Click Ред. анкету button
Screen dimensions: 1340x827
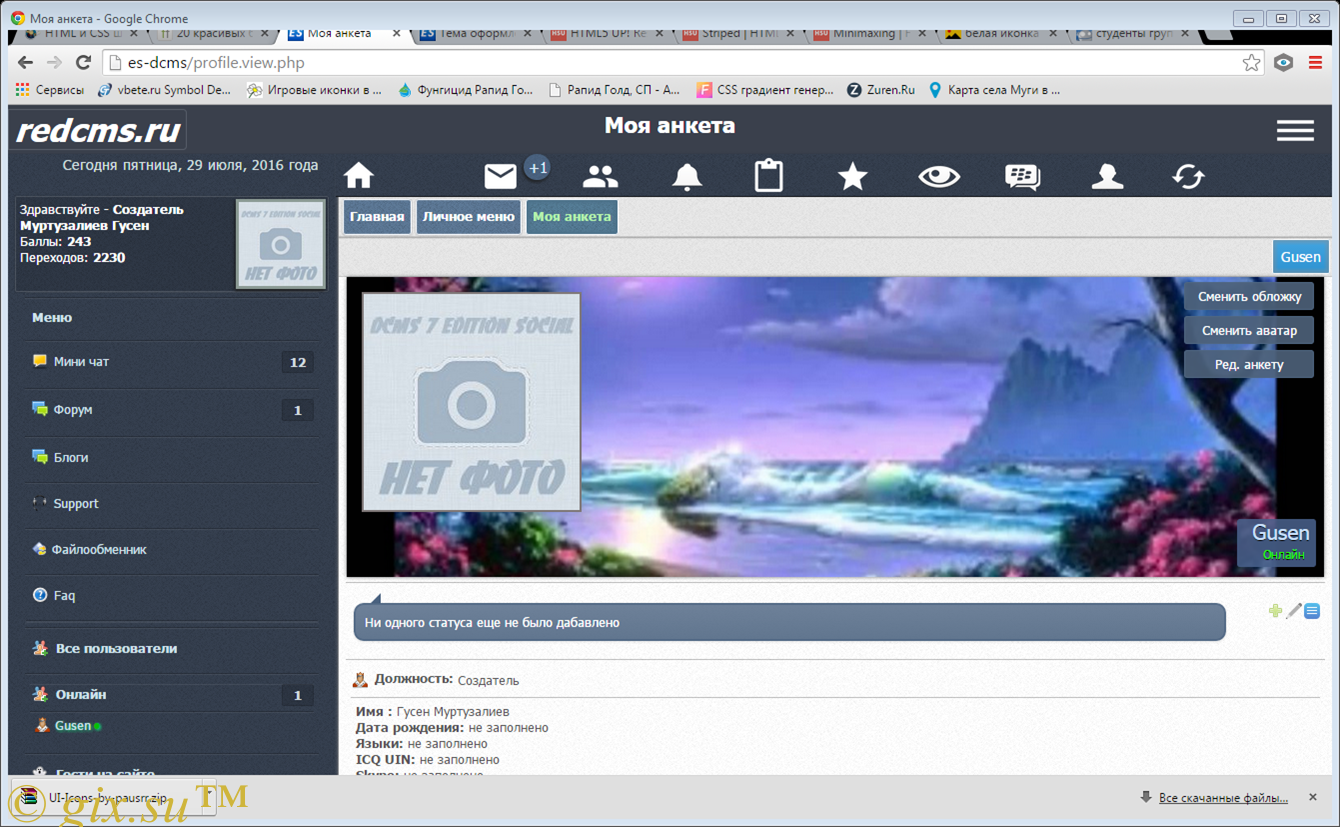[1249, 364]
